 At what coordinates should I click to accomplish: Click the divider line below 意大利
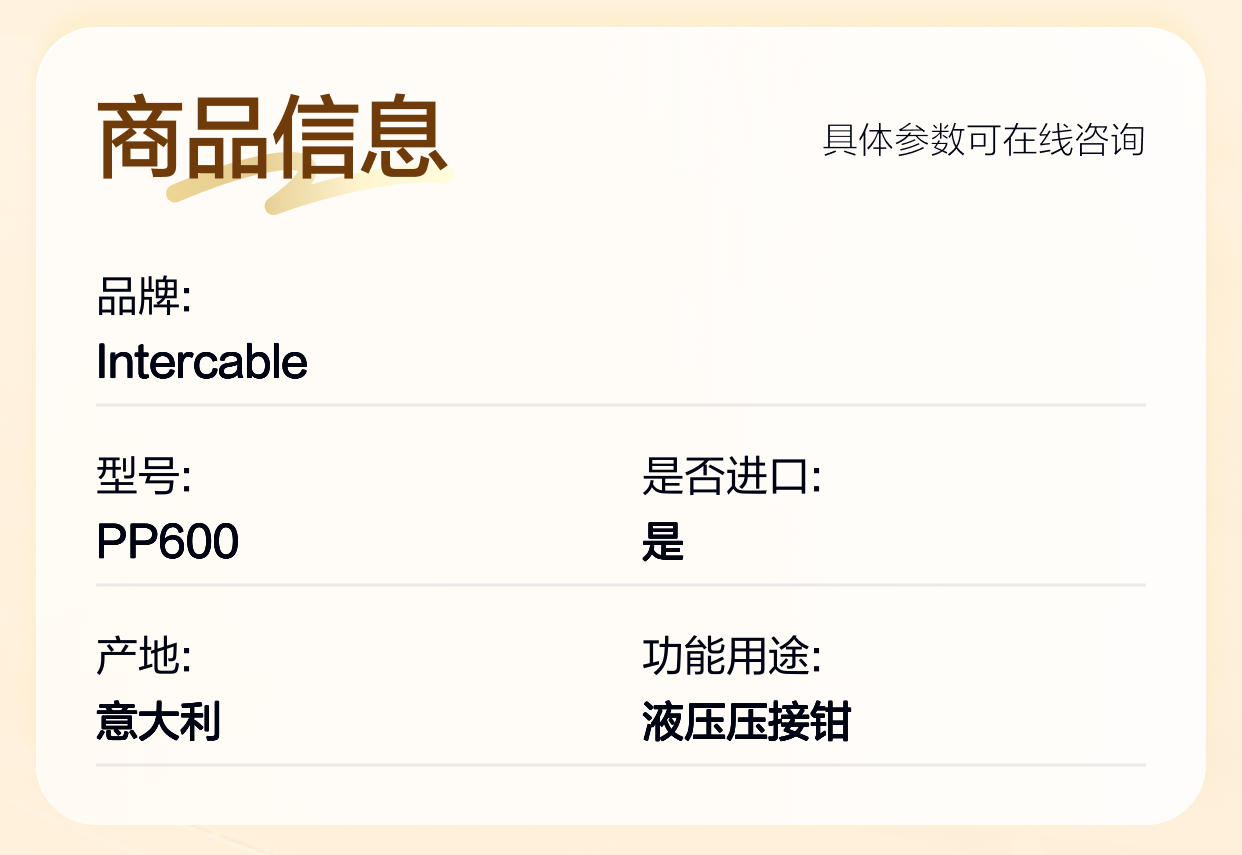(x=621, y=765)
